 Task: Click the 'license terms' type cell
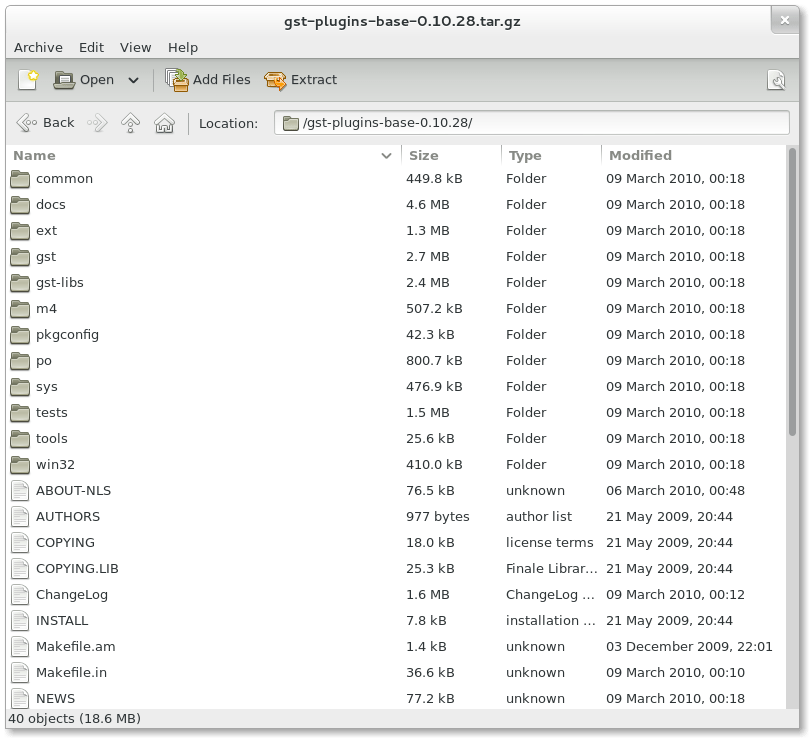point(549,542)
